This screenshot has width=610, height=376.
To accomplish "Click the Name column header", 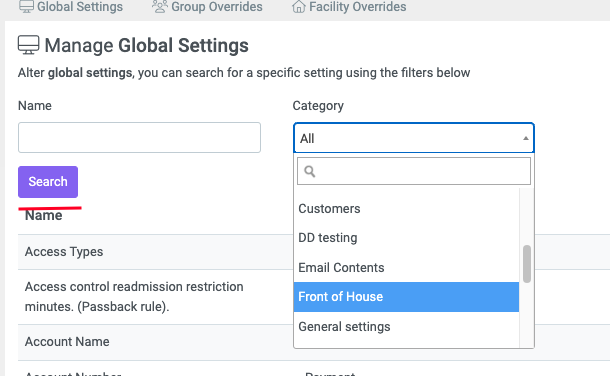I will [44, 215].
